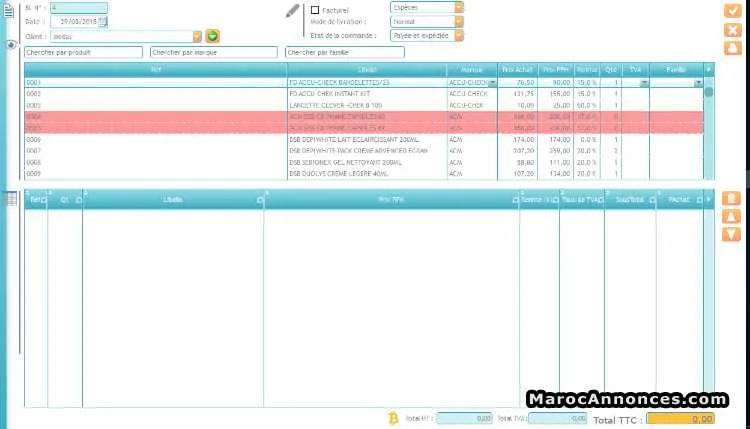This screenshot has width=750, height=429.
Task: Click the orange move-down arrow button
Action: (x=731, y=234)
